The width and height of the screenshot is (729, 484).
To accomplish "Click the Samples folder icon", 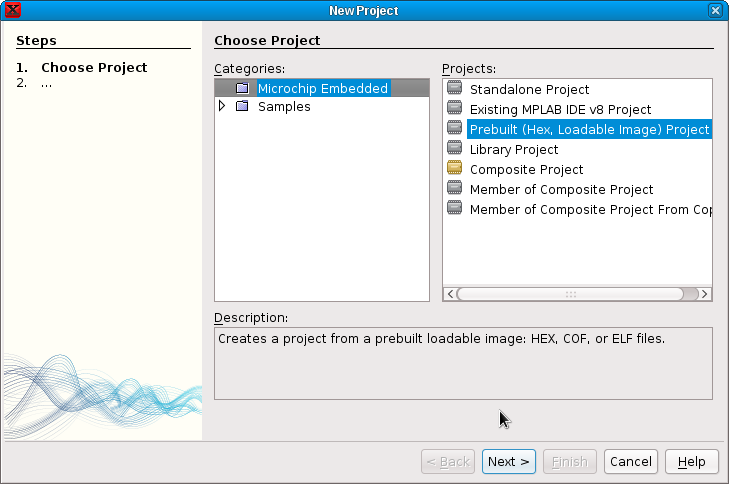I will point(242,106).
